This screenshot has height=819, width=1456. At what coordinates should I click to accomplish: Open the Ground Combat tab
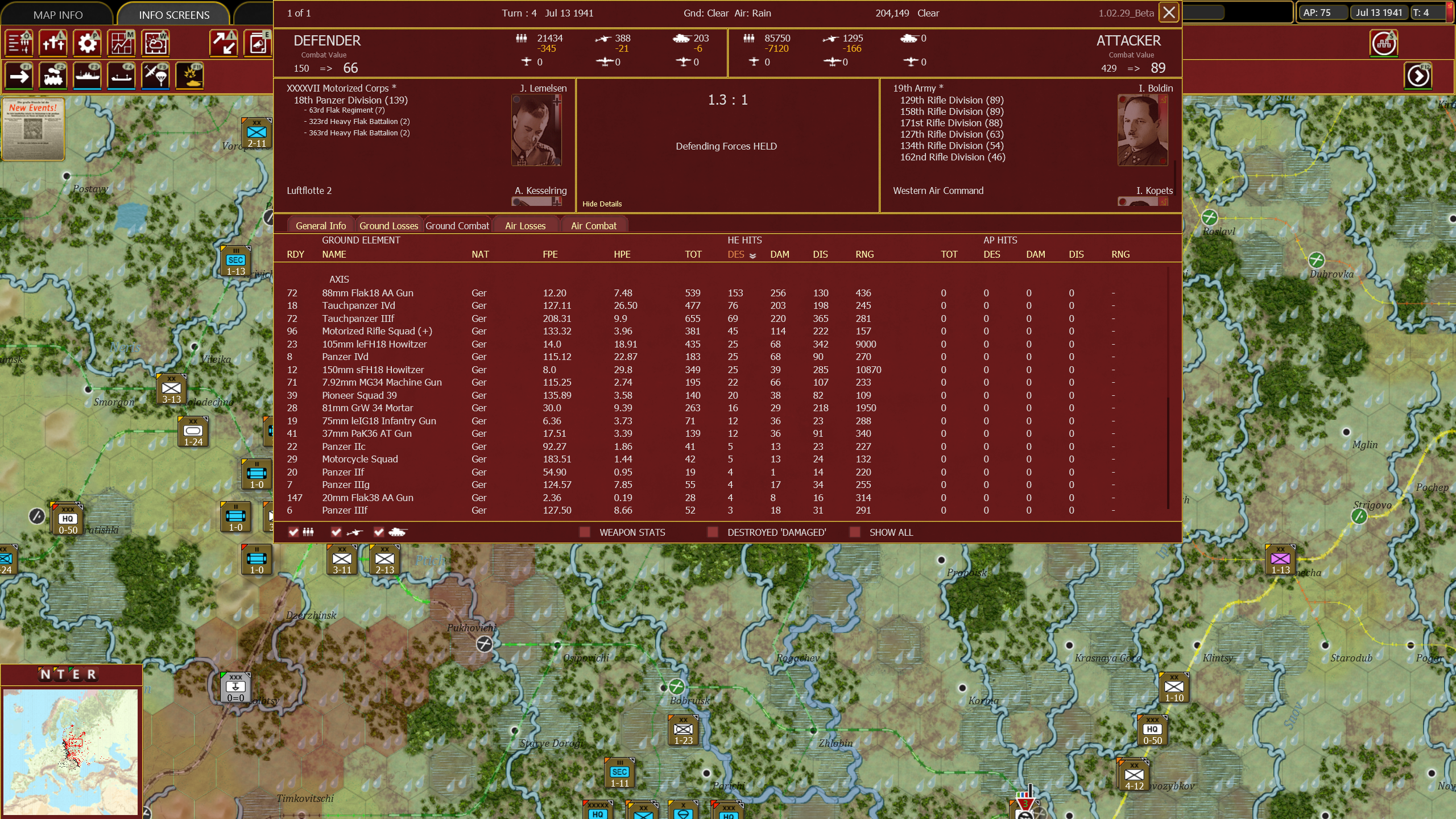(x=457, y=226)
